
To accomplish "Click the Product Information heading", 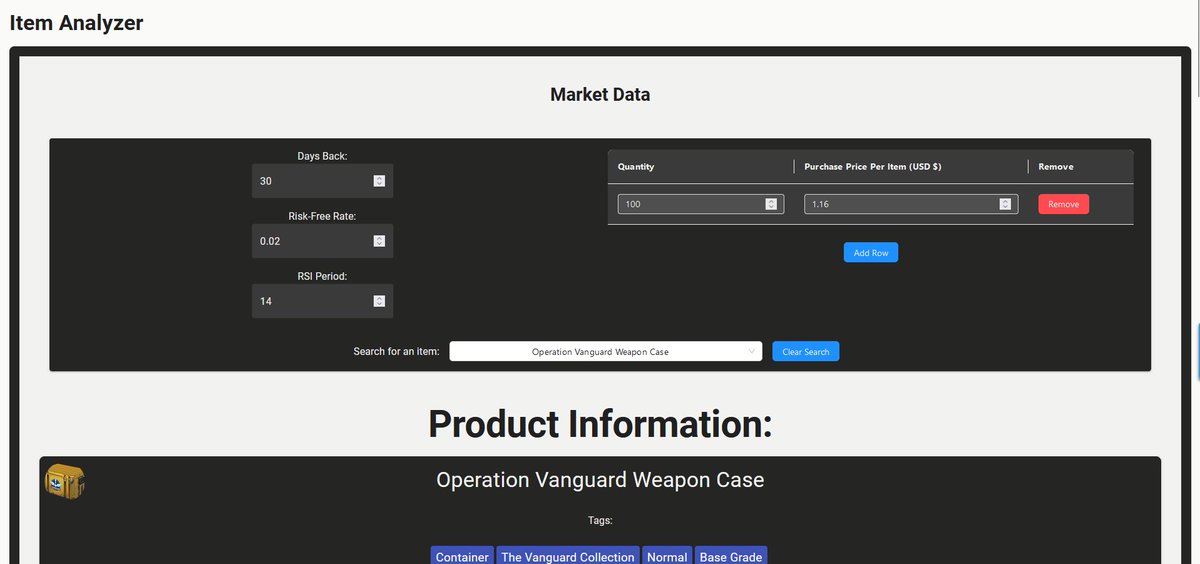I will (600, 424).
